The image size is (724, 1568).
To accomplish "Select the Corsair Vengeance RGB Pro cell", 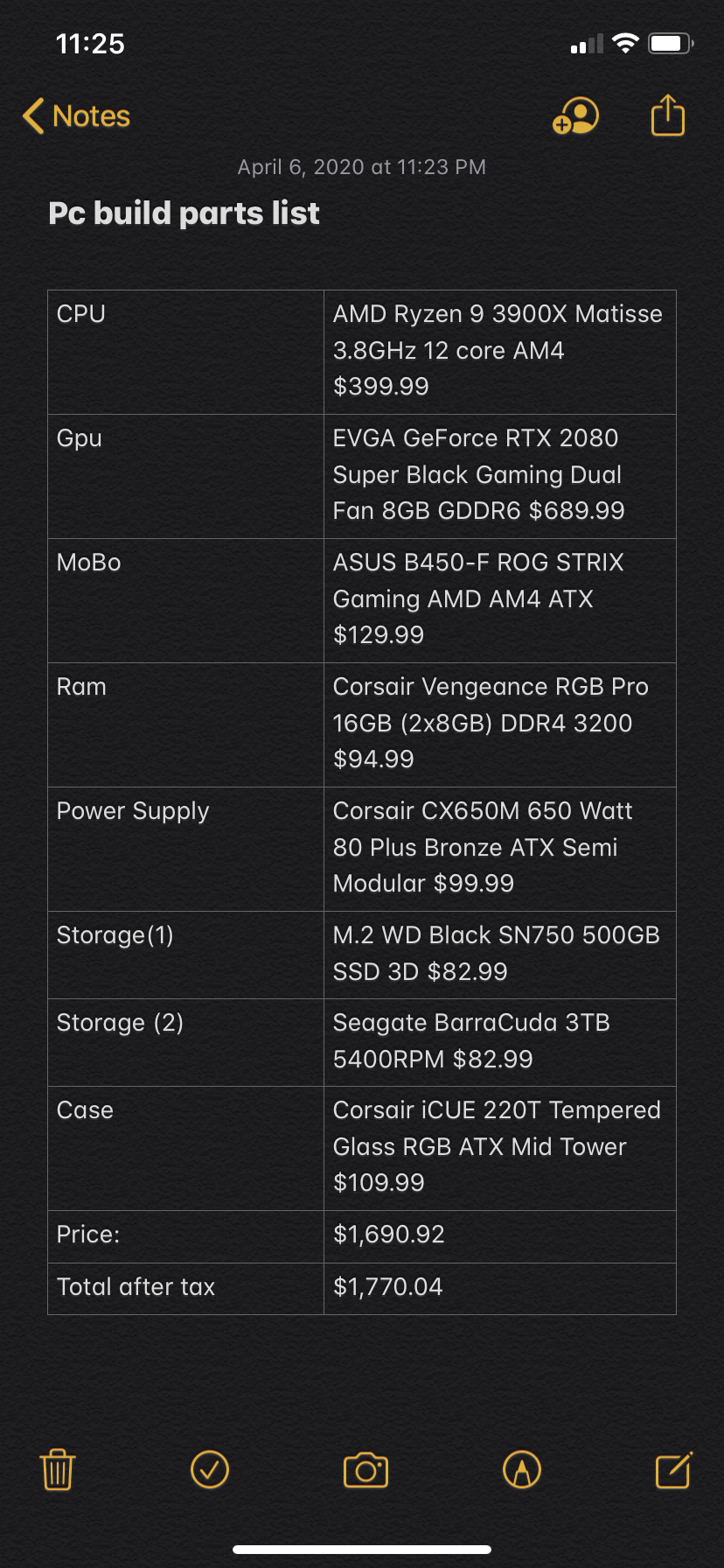I will coord(500,724).
